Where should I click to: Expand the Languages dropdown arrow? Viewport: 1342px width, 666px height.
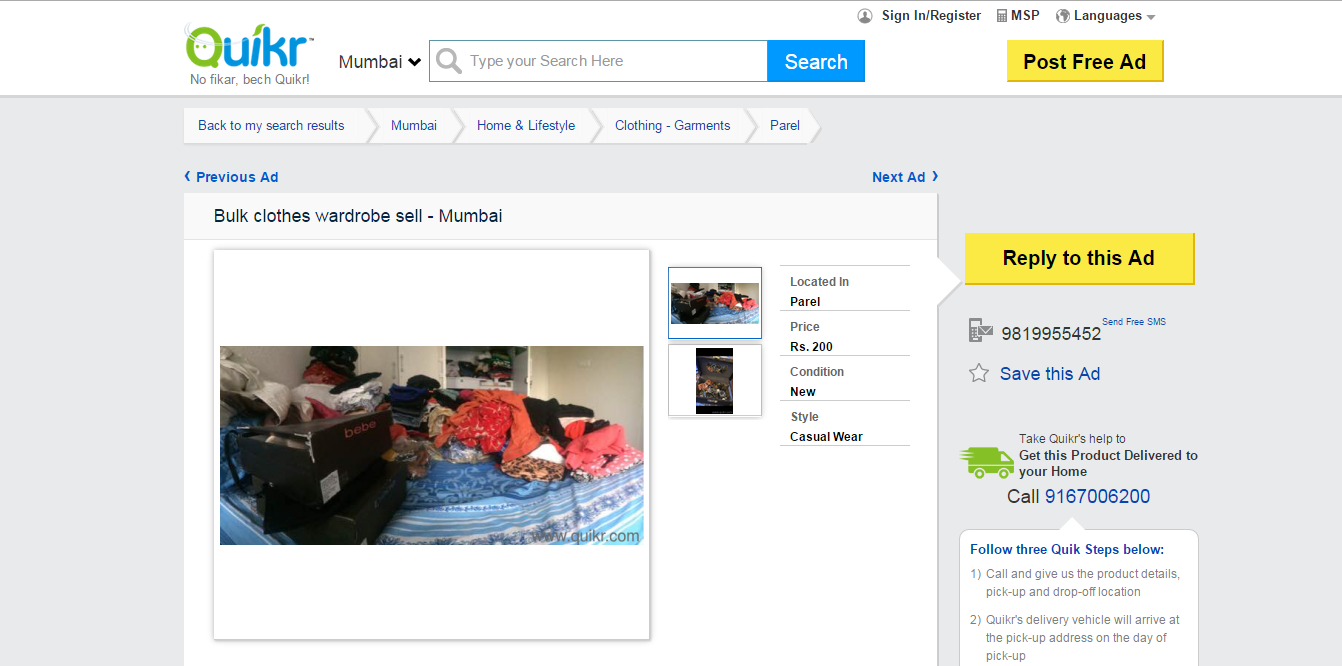[1151, 17]
